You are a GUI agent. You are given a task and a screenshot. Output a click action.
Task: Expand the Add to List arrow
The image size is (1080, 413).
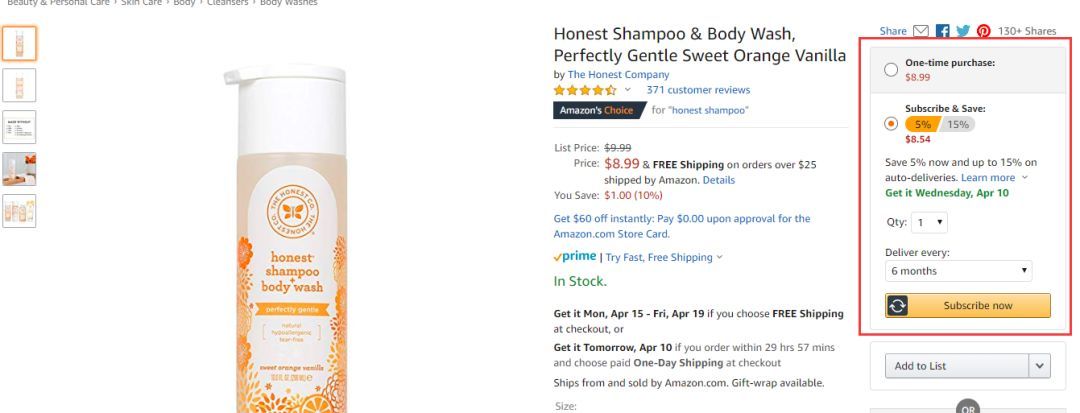(x=1041, y=366)
